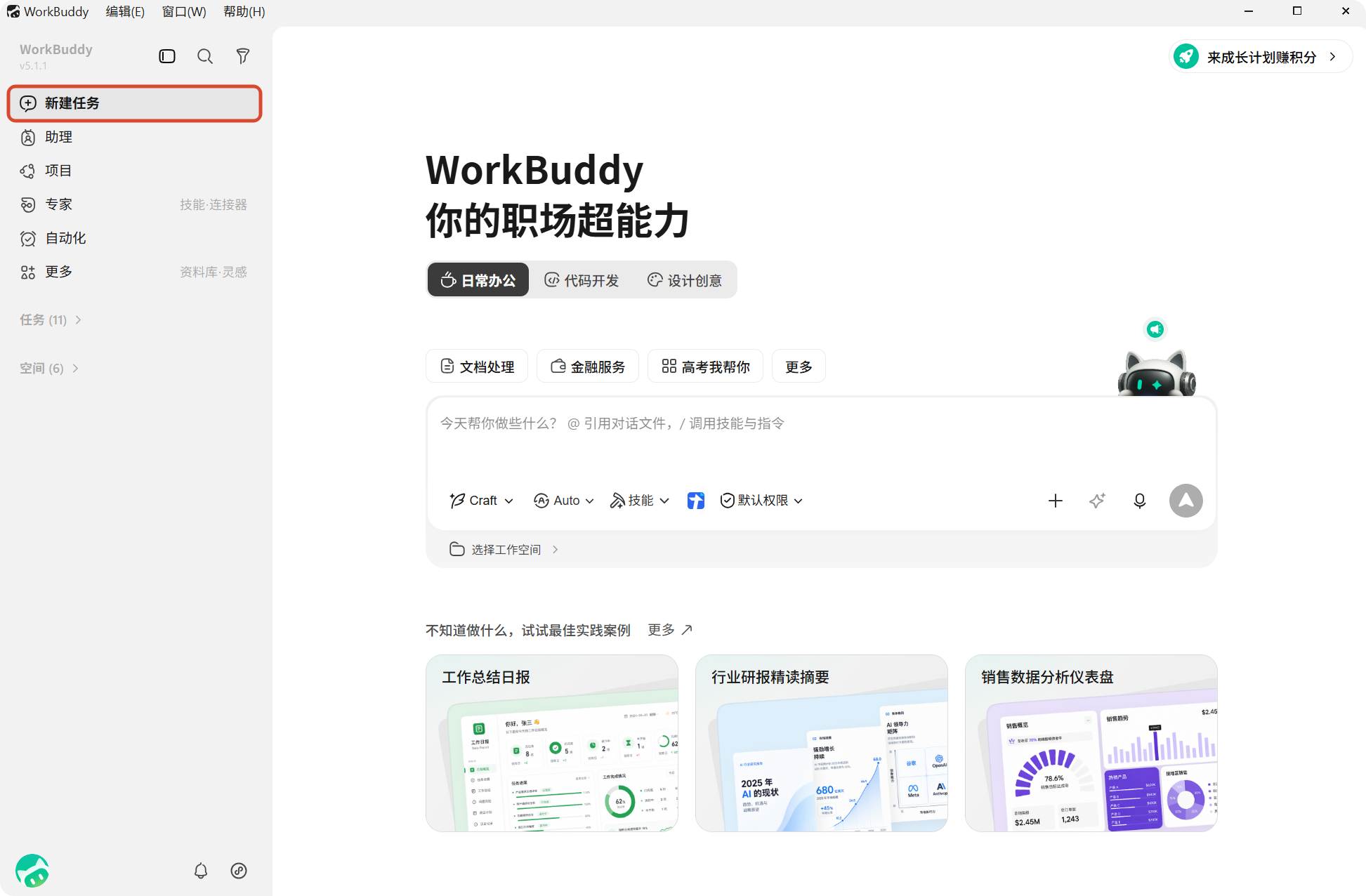Open 项目 in the sidebar
Screen dimensions: 1366x896
click(x=135, y=171)
